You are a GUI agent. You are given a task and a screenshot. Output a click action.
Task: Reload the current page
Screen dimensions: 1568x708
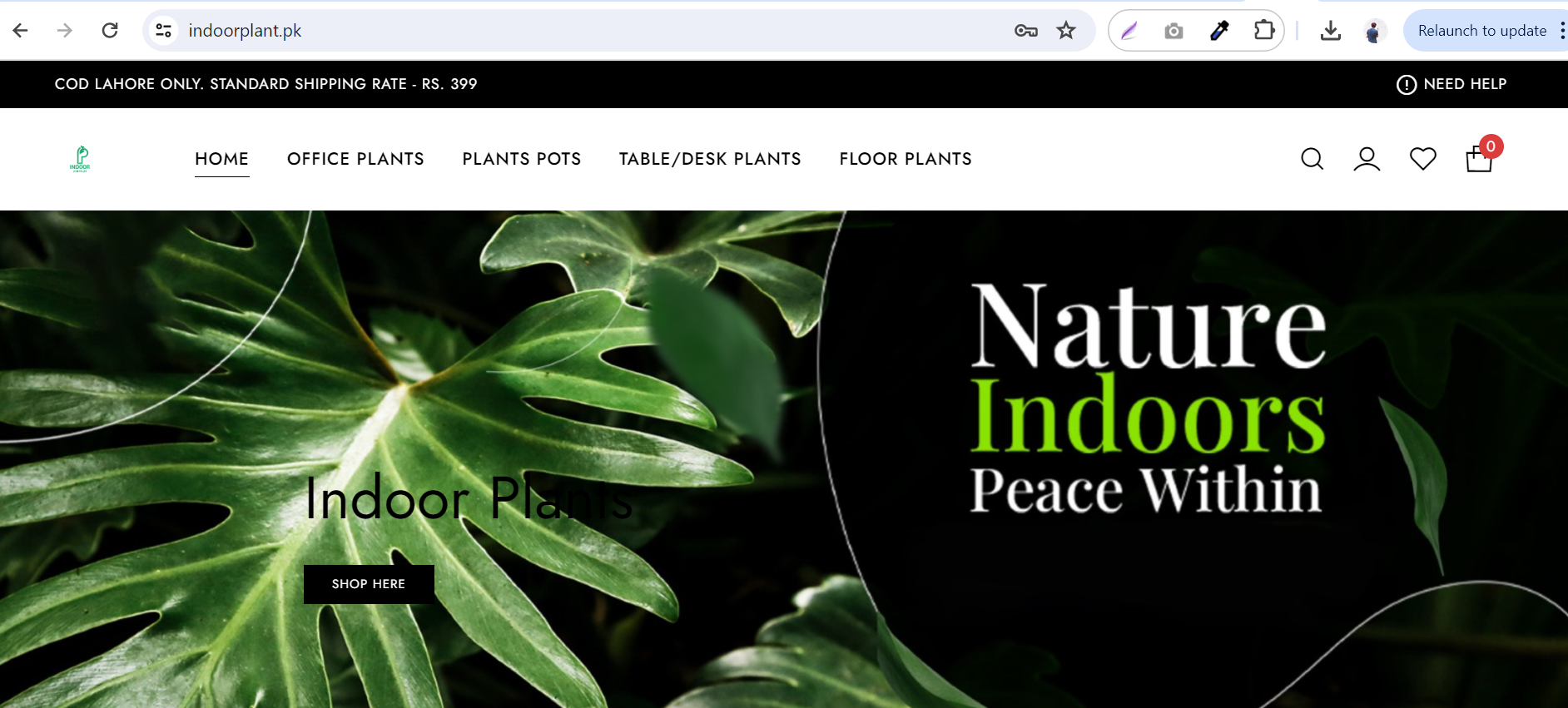pyautogui.click(x=110, y=31)
